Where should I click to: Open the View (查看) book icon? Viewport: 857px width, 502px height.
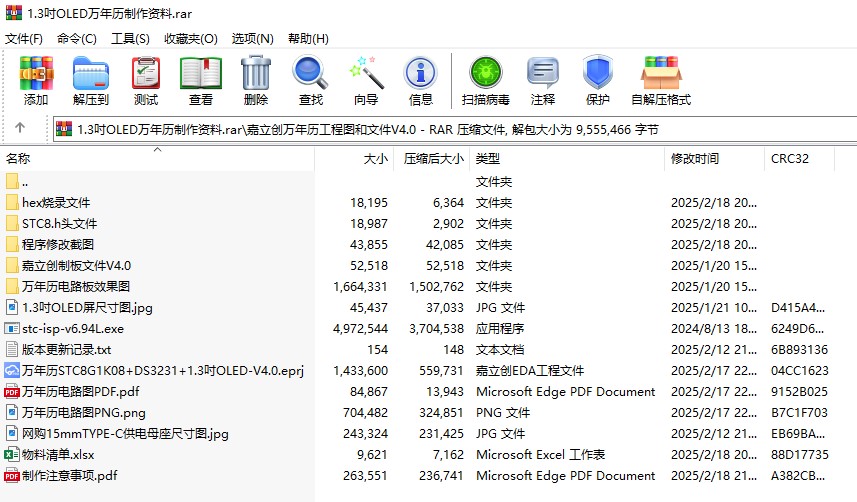[x=201, y=73]
